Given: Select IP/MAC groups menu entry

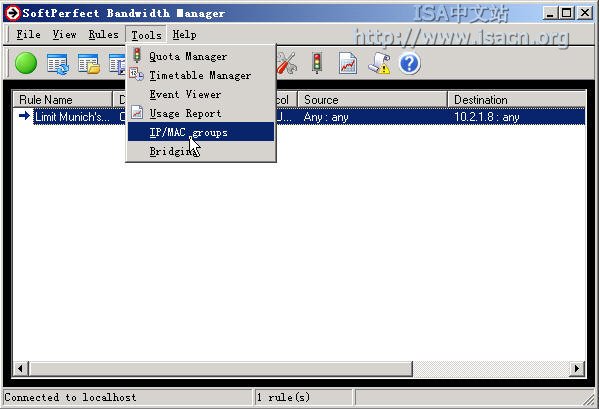Looking at the screenshot, I should coord(201,132).
